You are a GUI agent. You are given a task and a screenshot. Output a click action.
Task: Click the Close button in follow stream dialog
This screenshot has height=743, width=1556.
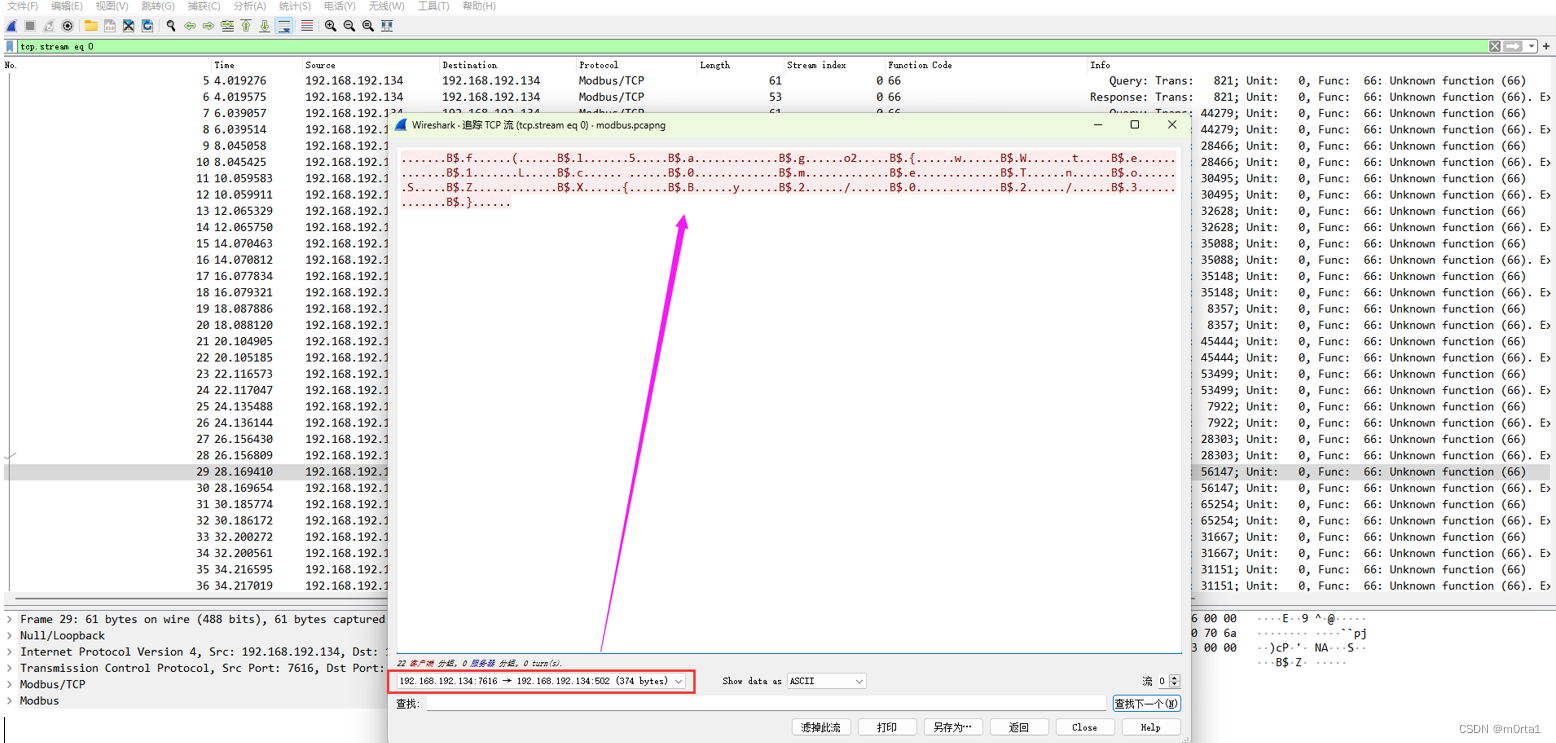[1084, 727]
